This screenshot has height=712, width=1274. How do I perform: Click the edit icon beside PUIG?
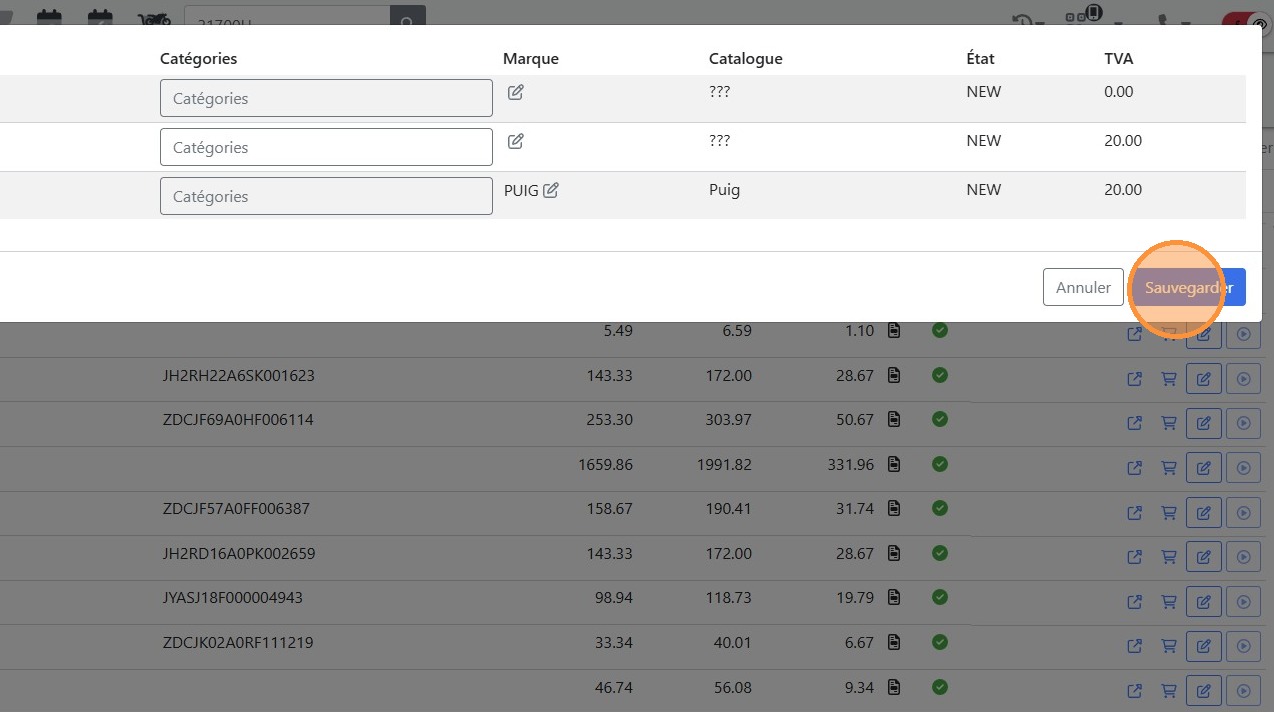pos(551,190)
